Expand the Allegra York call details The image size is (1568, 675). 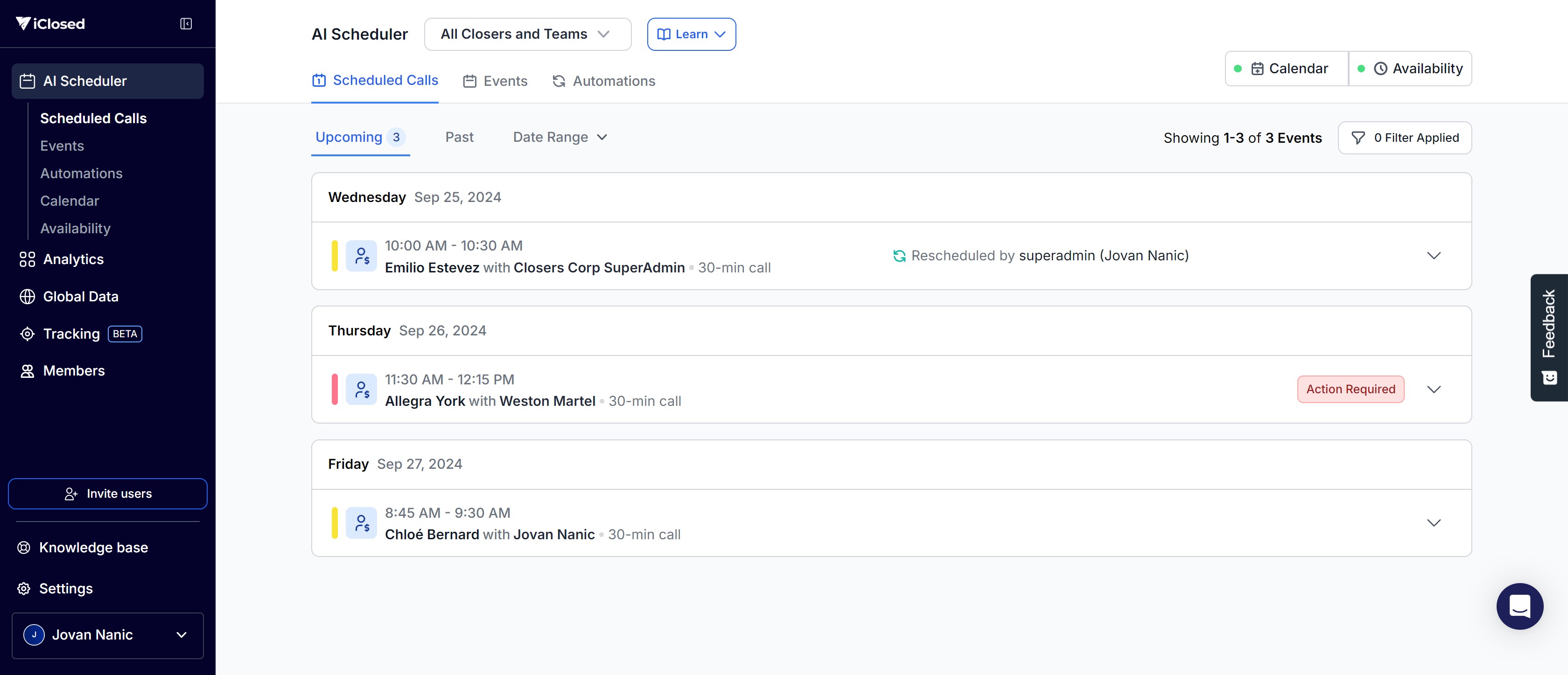[x=1434, y=390]
